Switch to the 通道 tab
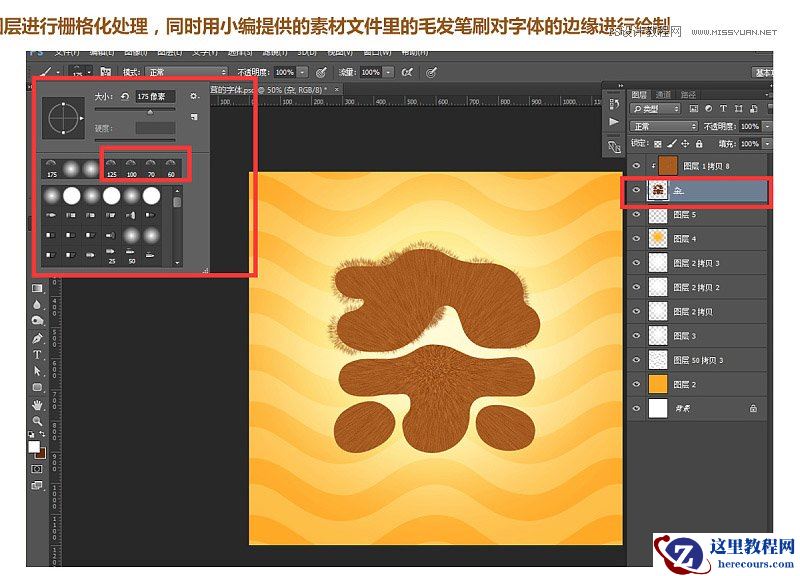The width and height of the screenshot is (800, 576). [664, 94]
